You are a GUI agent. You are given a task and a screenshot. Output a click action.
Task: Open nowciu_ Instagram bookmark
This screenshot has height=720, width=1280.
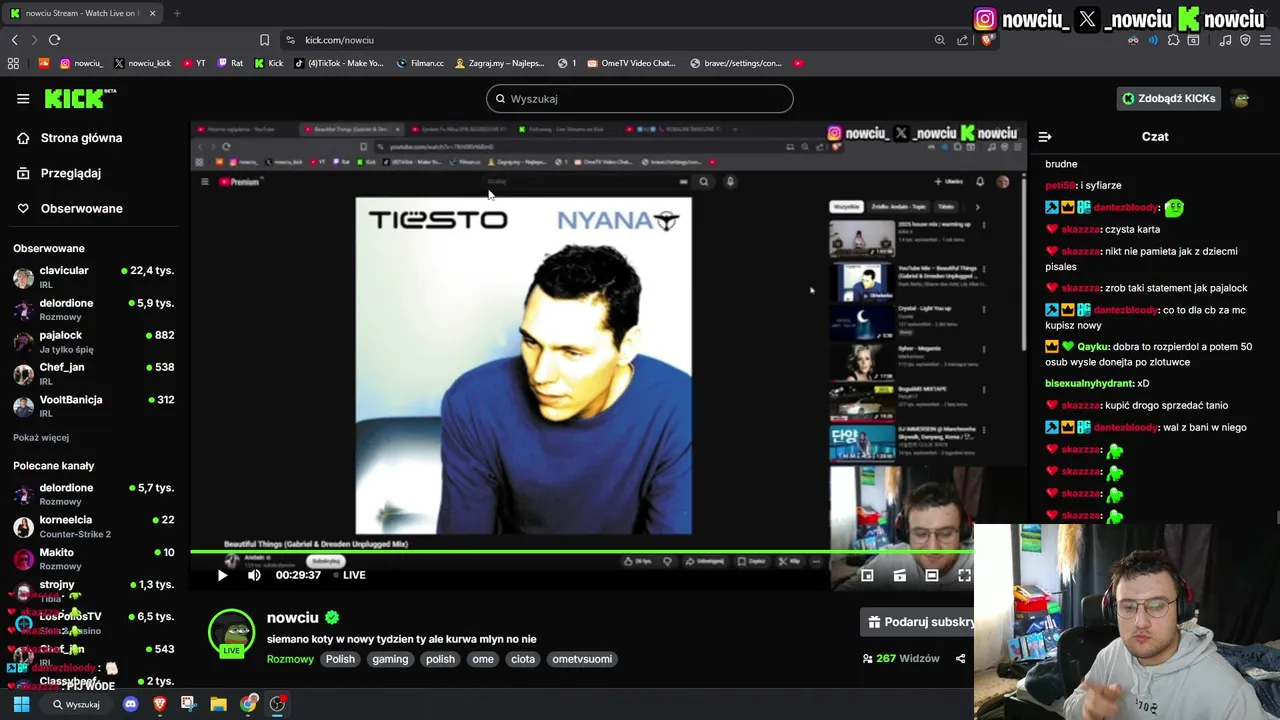click(81, 63)
